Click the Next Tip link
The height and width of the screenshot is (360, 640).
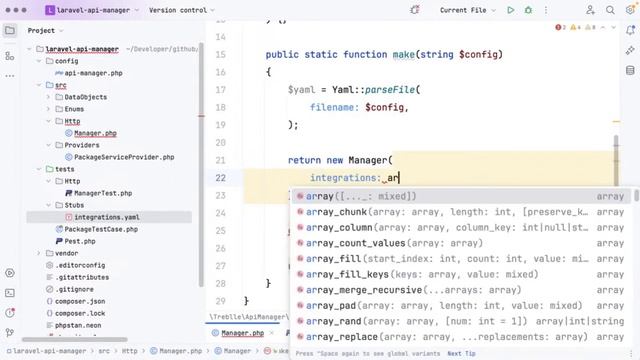click(461, 353)
